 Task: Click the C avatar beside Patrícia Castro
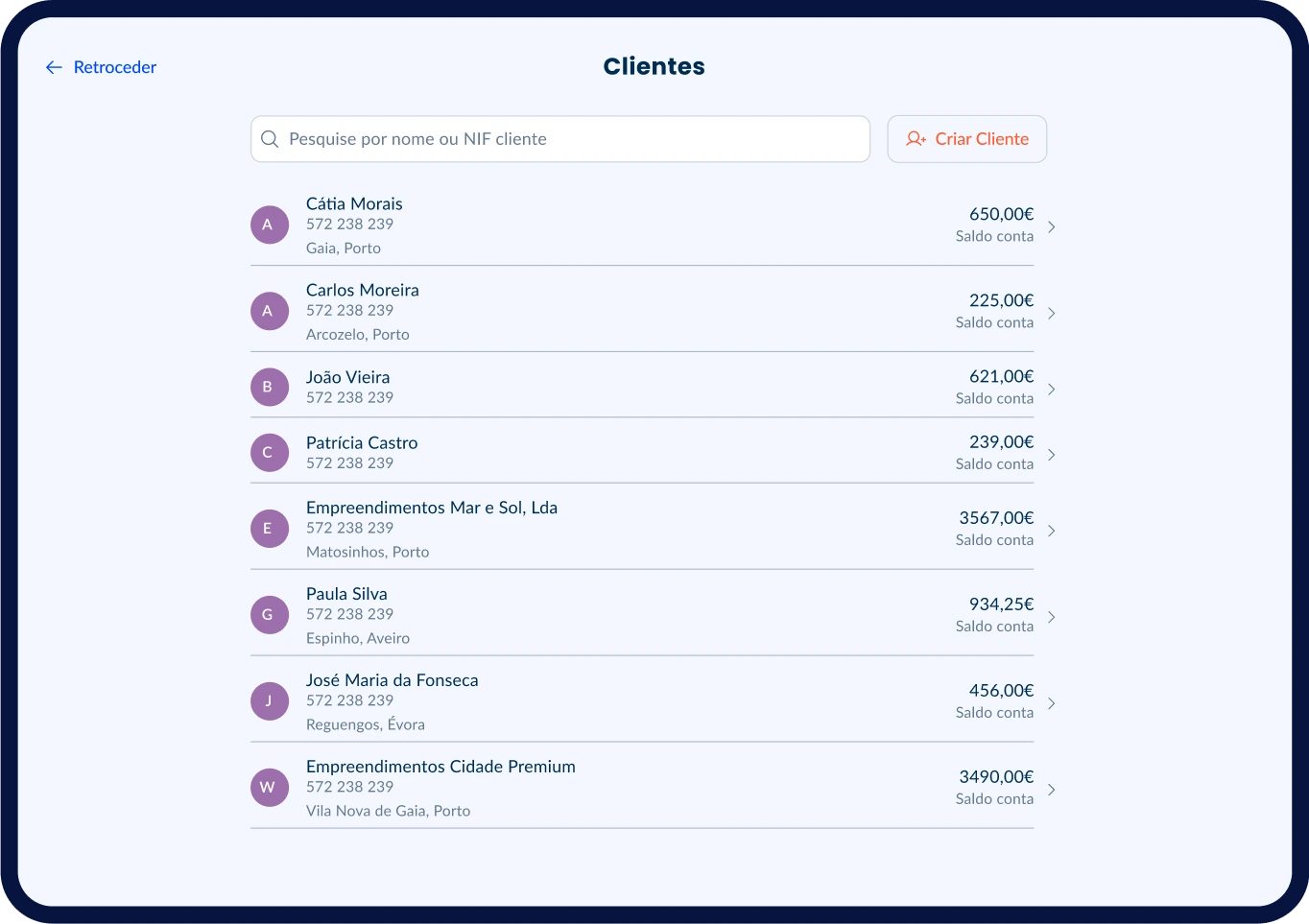click(x=269, y=453)
